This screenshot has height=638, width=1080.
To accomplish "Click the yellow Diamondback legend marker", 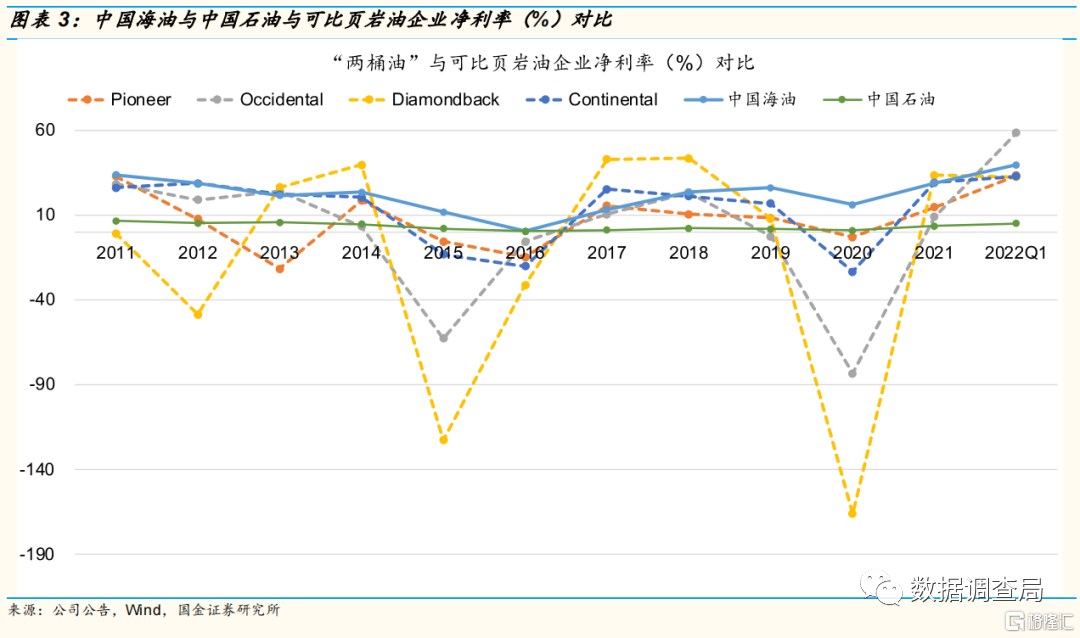I will click(x=367, y=100).
